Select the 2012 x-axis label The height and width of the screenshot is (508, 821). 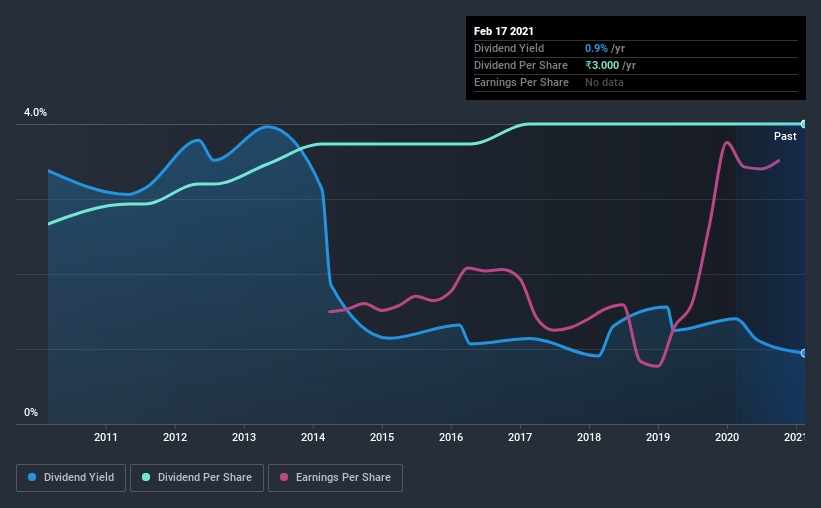(175, 437)
